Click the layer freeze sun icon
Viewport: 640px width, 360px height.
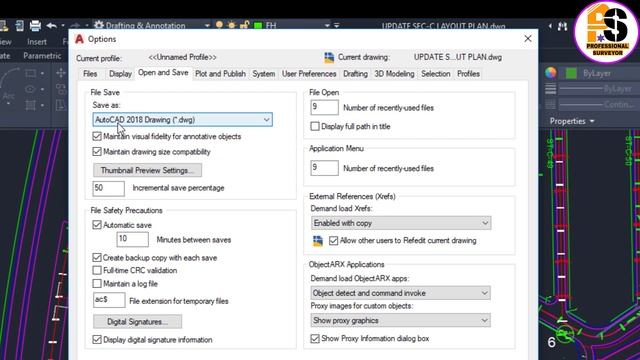pos(232,25)
